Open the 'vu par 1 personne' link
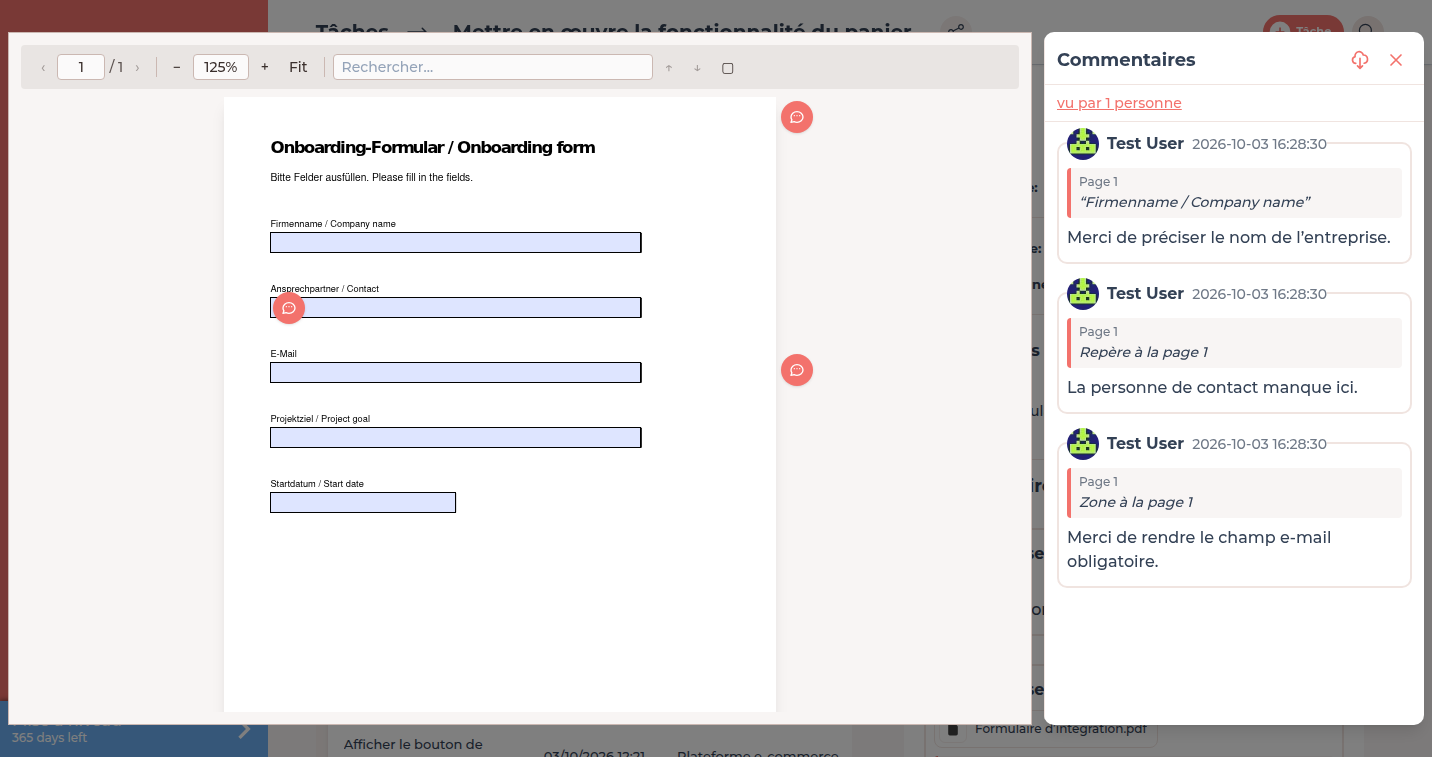Viewport: 1432px width, 757px height. pyautogui.click(x=1119, y=103)
